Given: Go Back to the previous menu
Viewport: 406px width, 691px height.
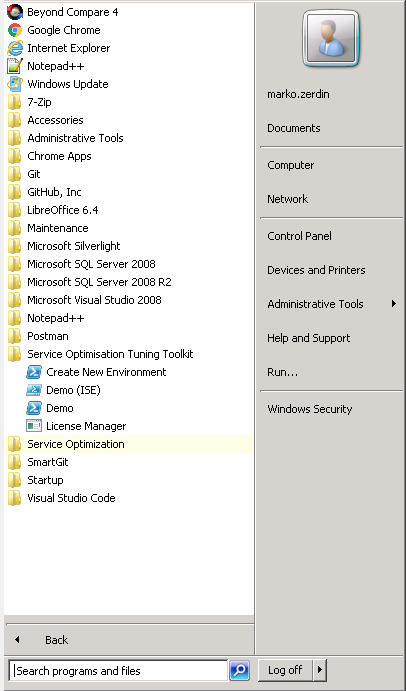Looking at the screenshot, I should coord(56,640).
